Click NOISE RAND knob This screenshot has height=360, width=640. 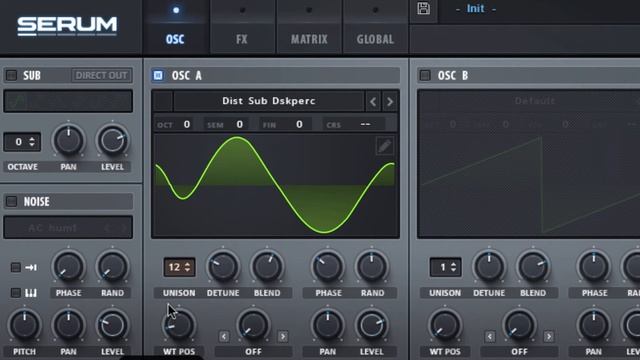click(112, 267)
